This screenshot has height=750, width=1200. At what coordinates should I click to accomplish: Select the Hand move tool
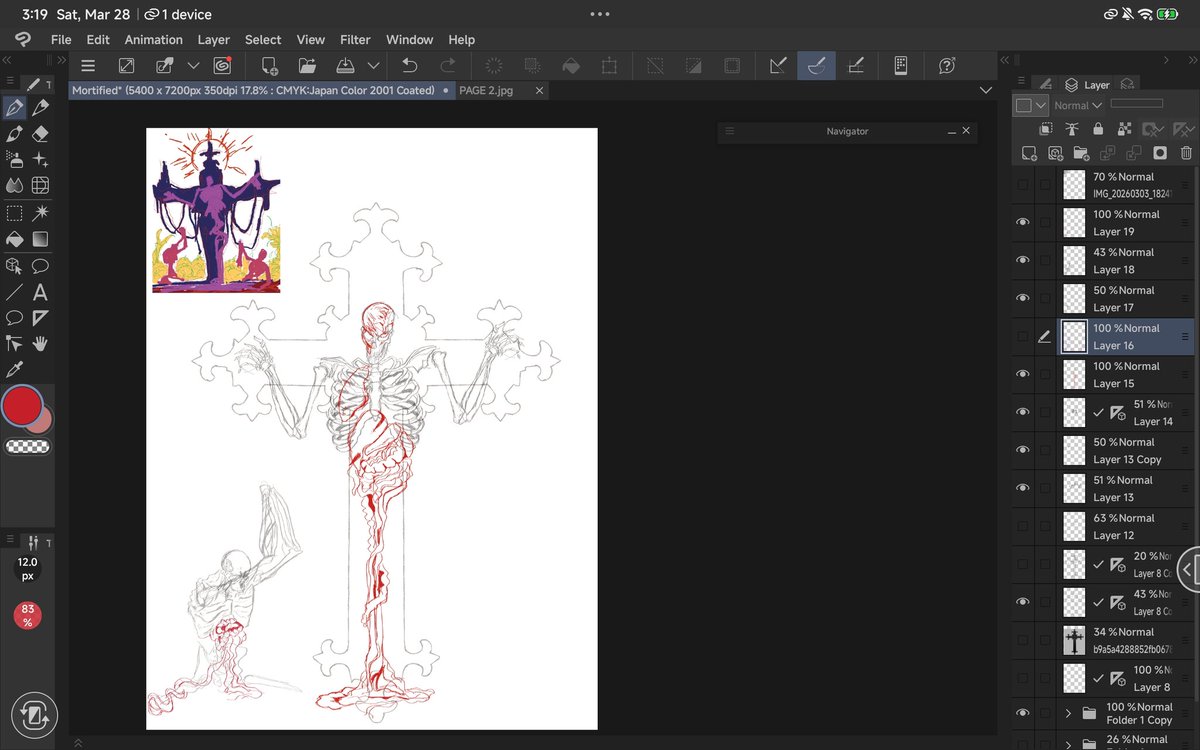click(x=40, y=344)
